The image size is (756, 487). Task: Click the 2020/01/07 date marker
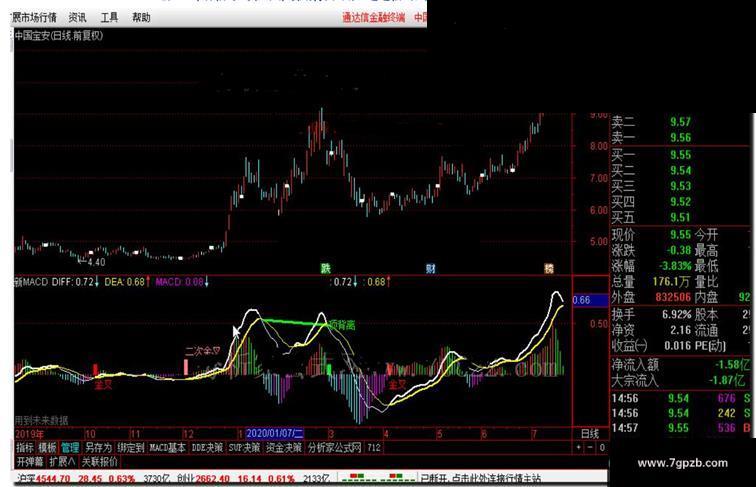[x=274, y=433]
